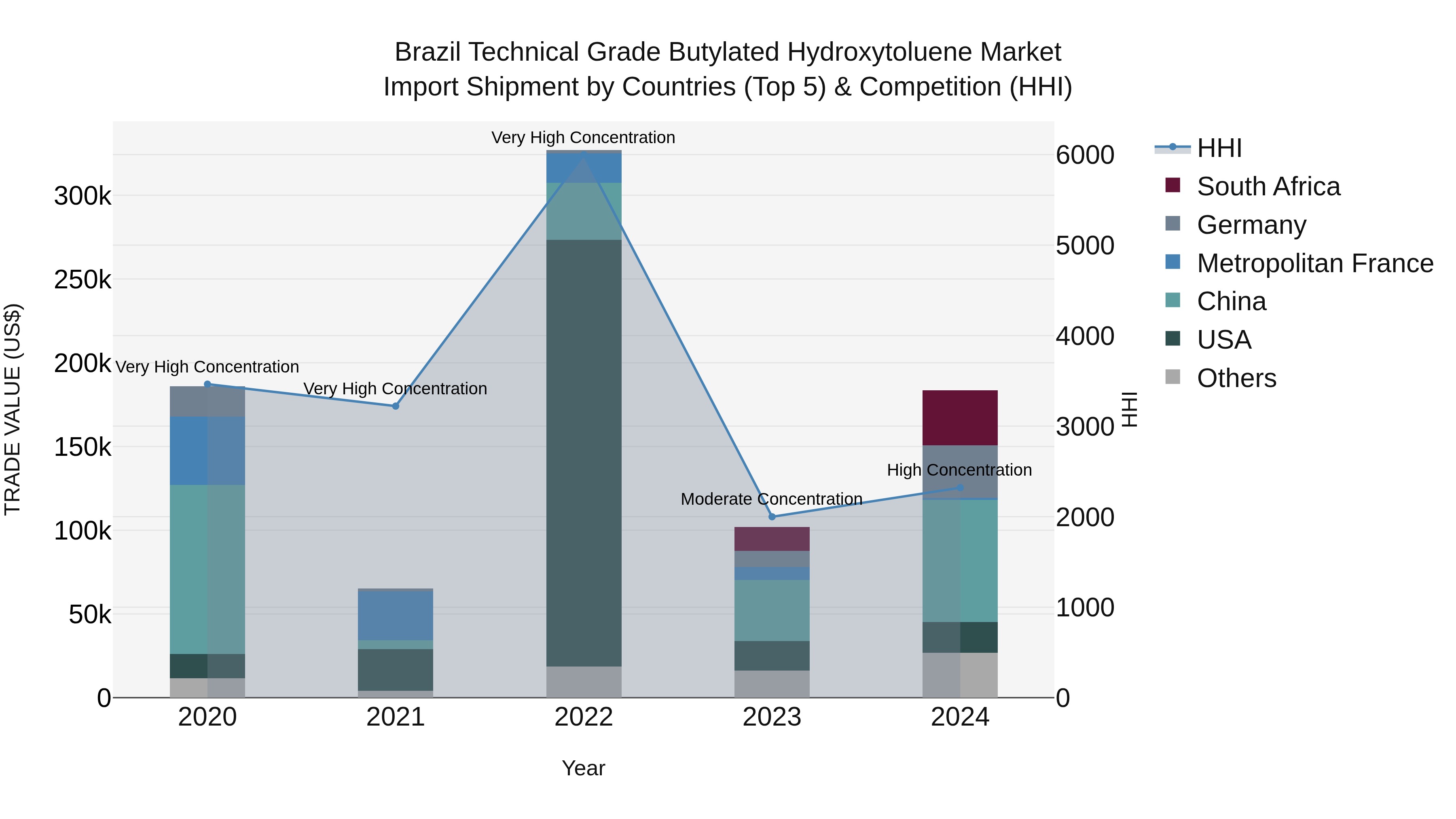Toggle USA legend entry
Viewport: 1456px width, 819px height.
pyautogui.click(x=1208, y=340)
